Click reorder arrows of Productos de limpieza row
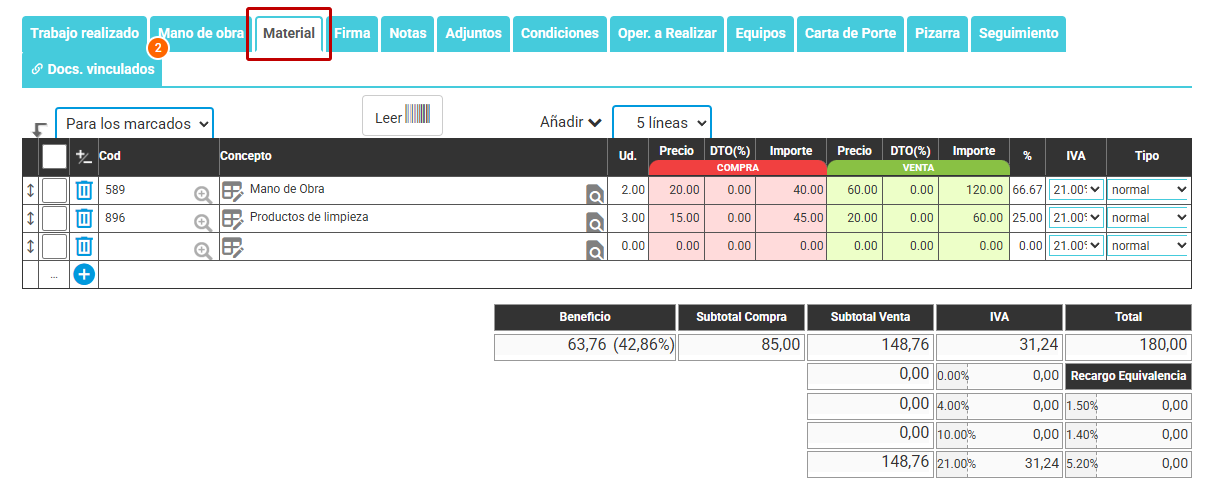This screenshot has width=1206, height=501. 30,218
